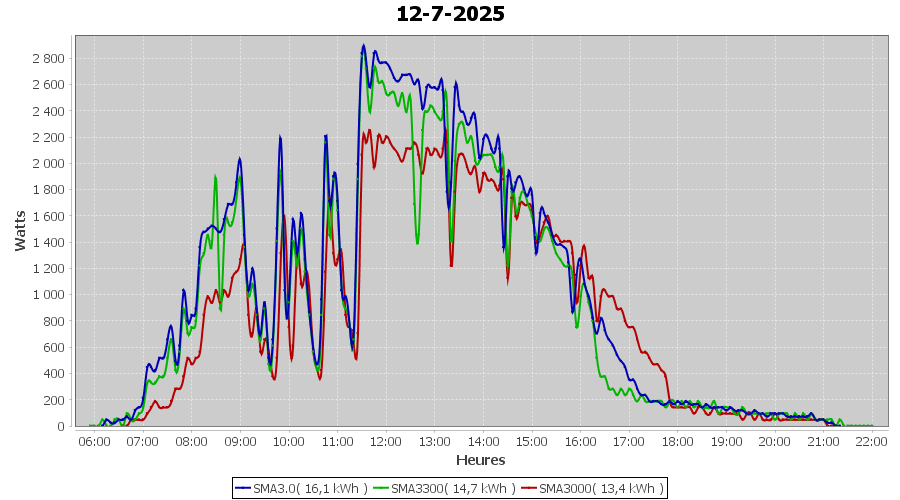Click the 11:00 time tick label
The width and height of the screenshot is (900, 500).
[338, 441]
